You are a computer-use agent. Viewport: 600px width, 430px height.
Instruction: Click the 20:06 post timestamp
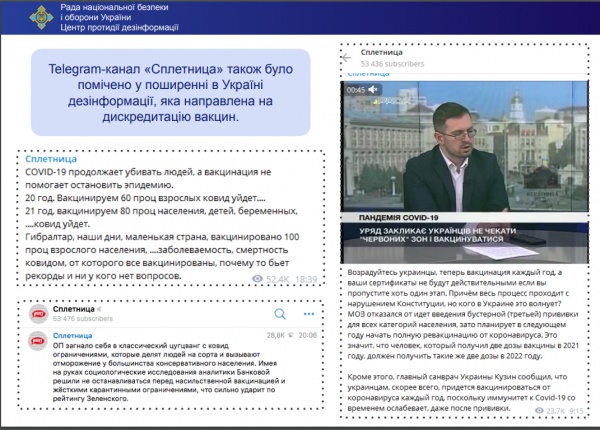click(308, 336)
